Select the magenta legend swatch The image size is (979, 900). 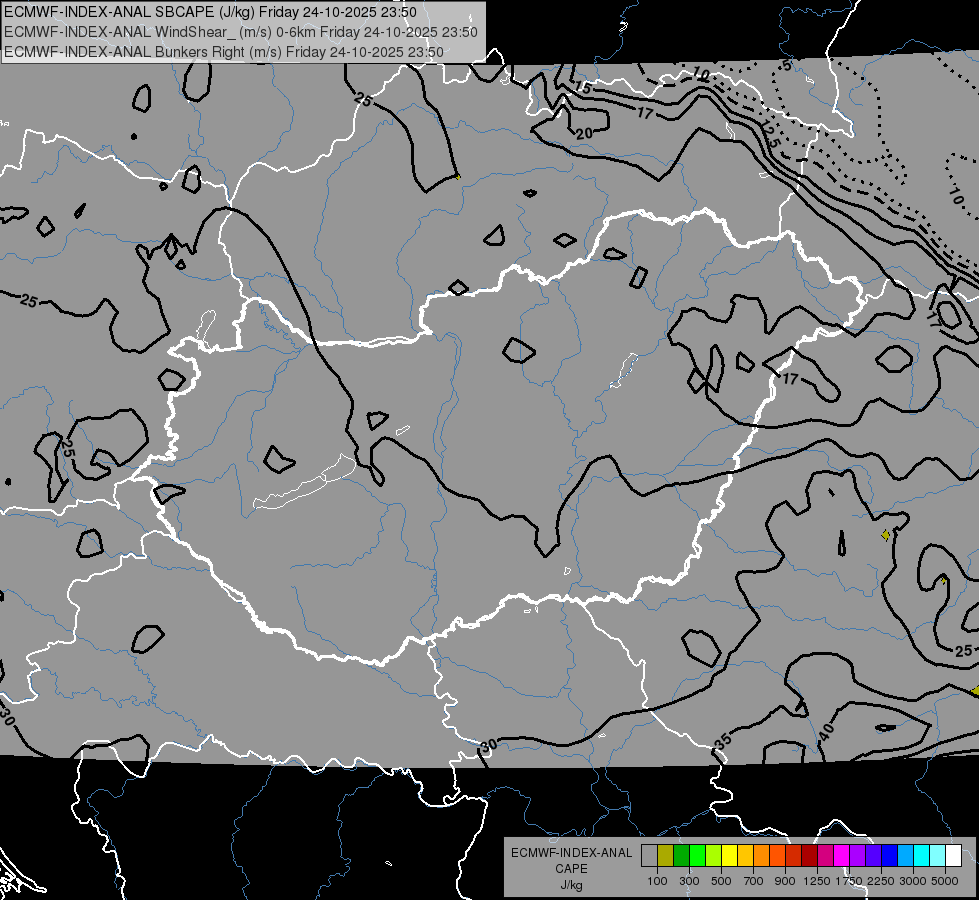coord(842,856)
